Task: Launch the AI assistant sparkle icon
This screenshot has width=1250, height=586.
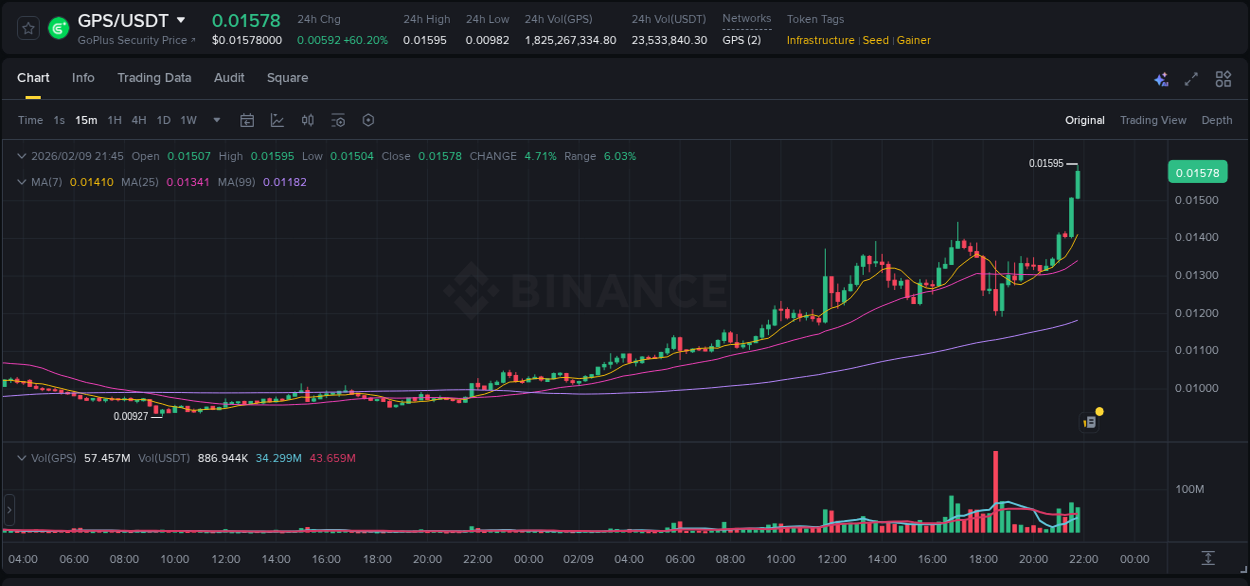Action: (x=1160, y=78)
